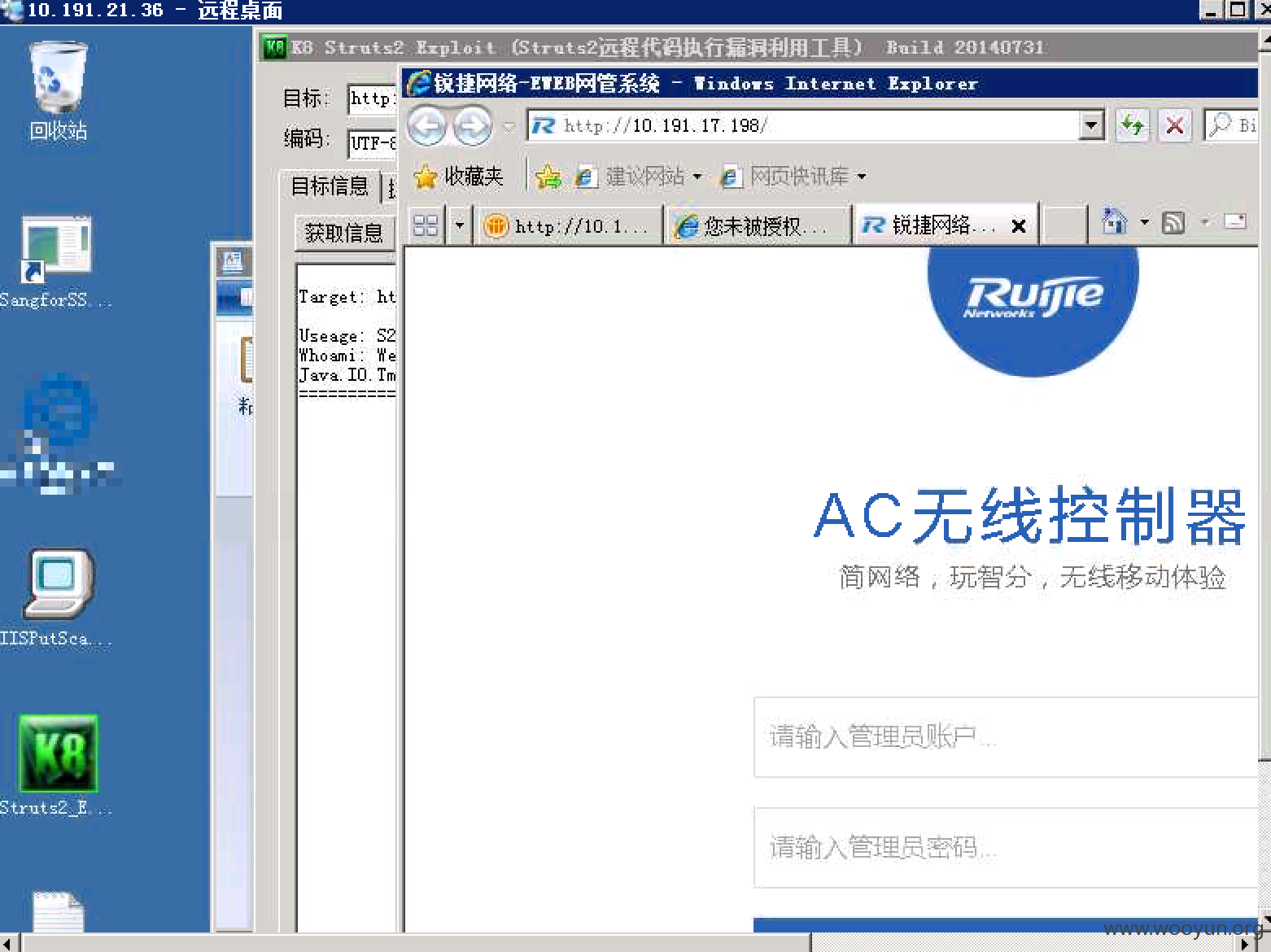This screenshot has width=1271, height=952.
Task: Expand the tab list dropdown arrow
Action: pyautogui.click(x=460, y=225)
